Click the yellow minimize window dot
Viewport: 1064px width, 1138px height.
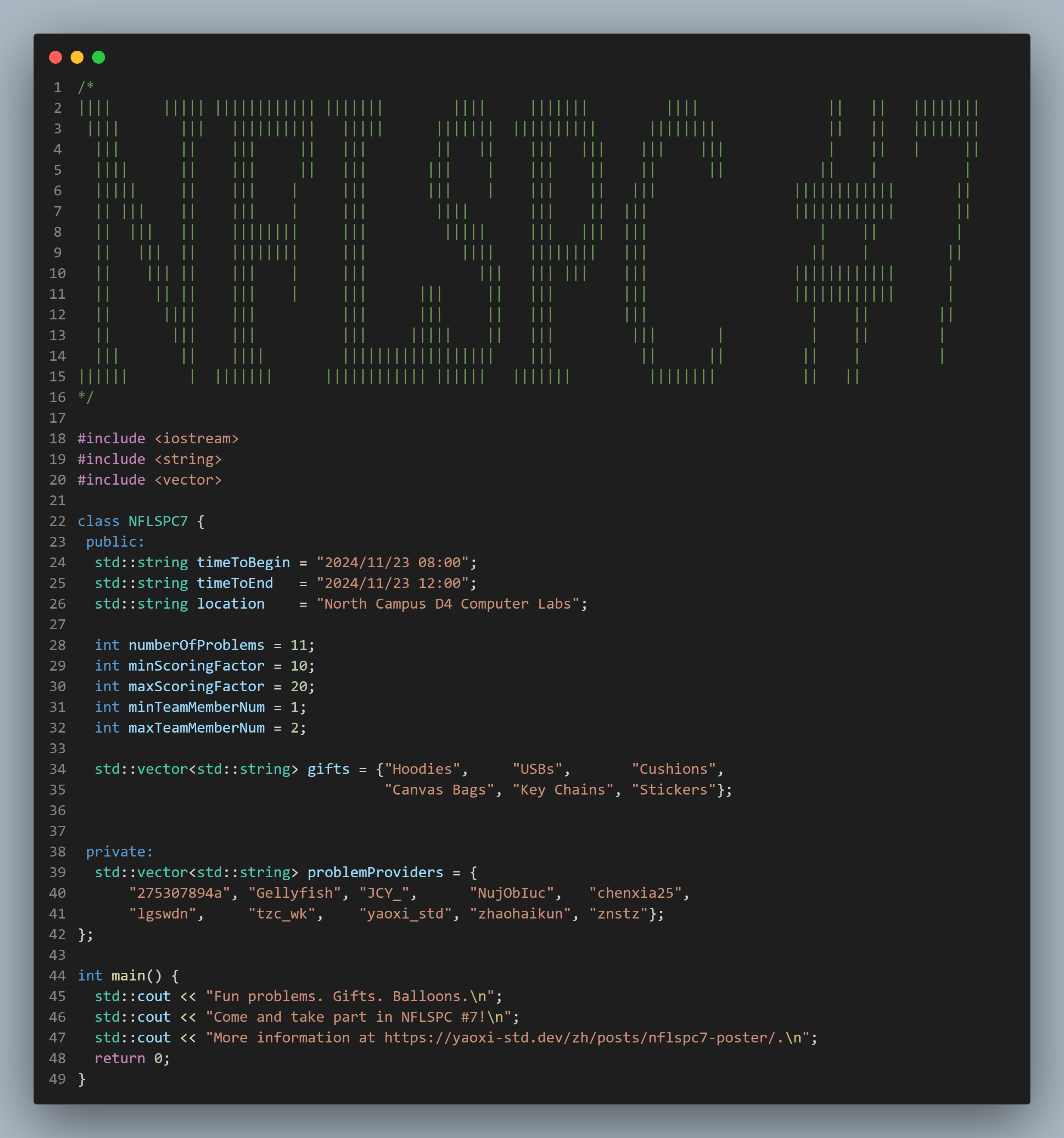click(x=77, y=57)
